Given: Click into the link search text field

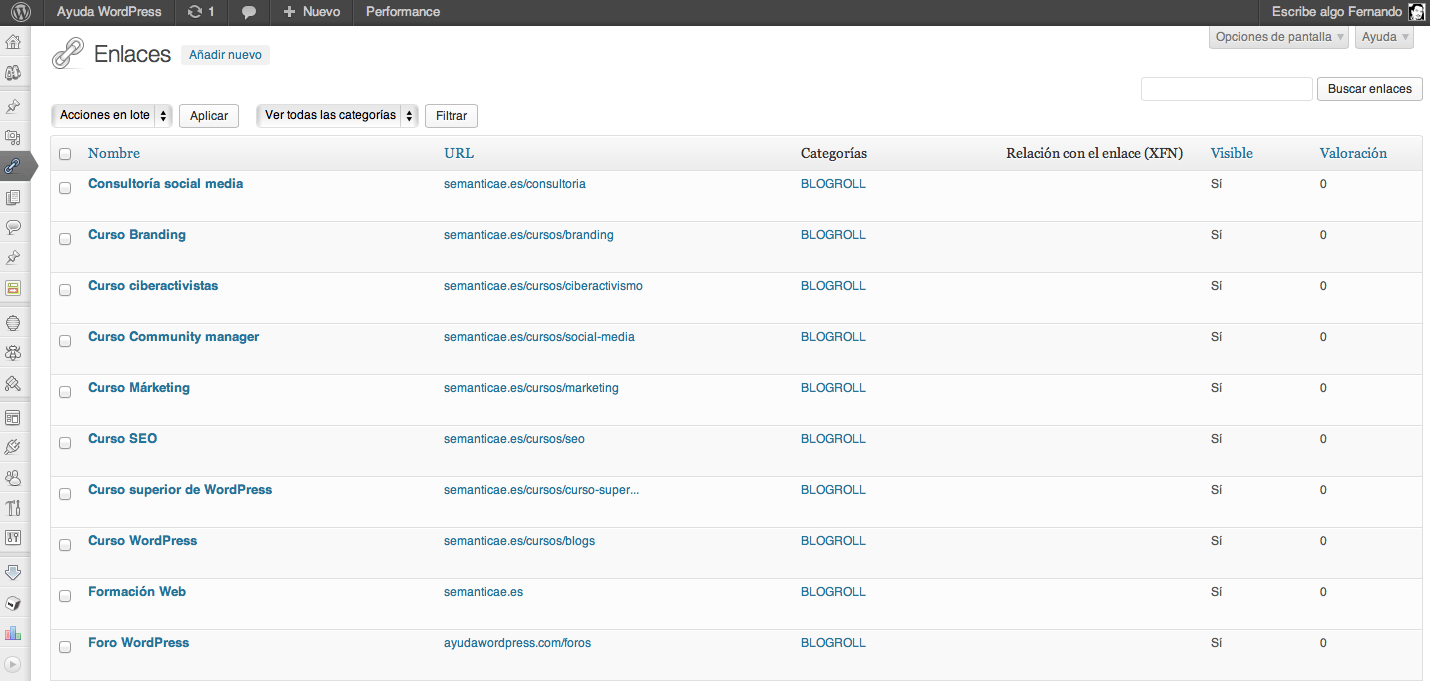Looking at the screenshot, I should tap(1226, 89).
